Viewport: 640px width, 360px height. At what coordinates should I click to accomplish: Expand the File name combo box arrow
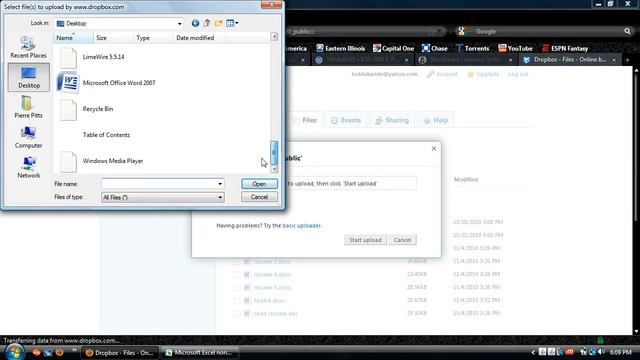220,184
